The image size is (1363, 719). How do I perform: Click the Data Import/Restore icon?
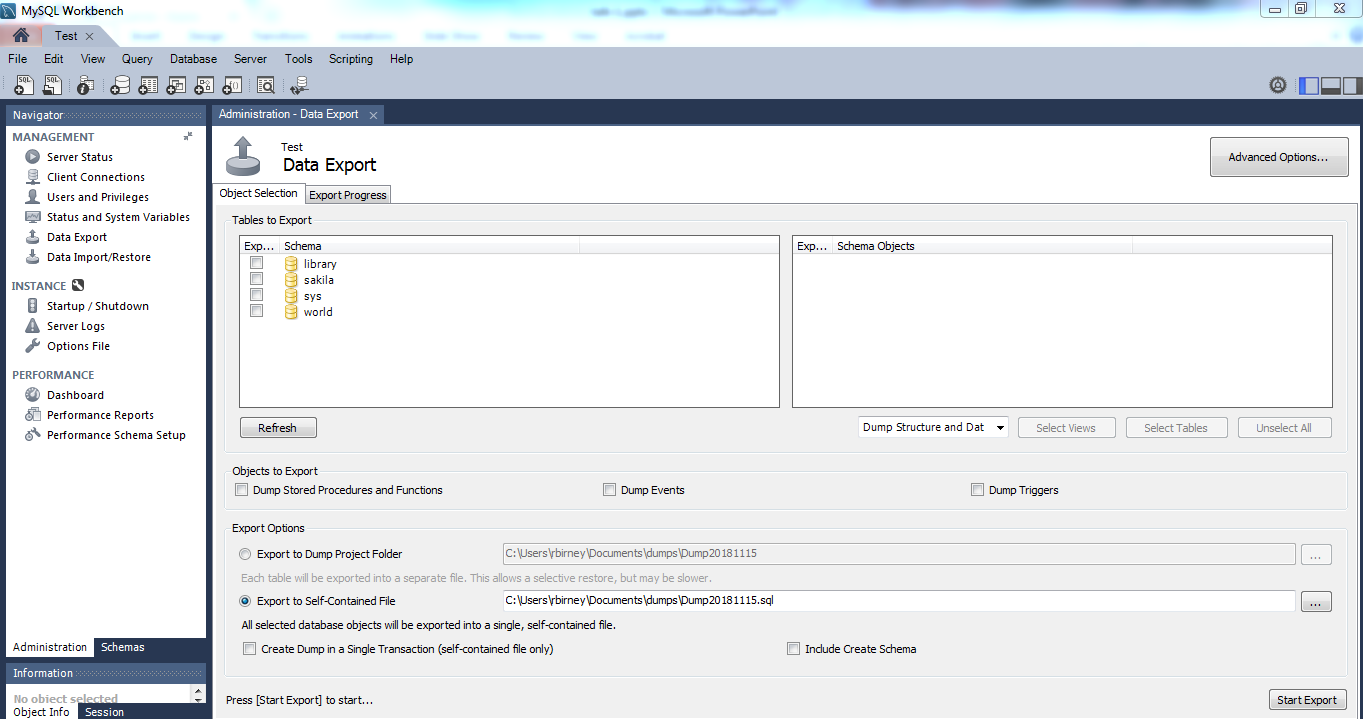tap(33, 257)
